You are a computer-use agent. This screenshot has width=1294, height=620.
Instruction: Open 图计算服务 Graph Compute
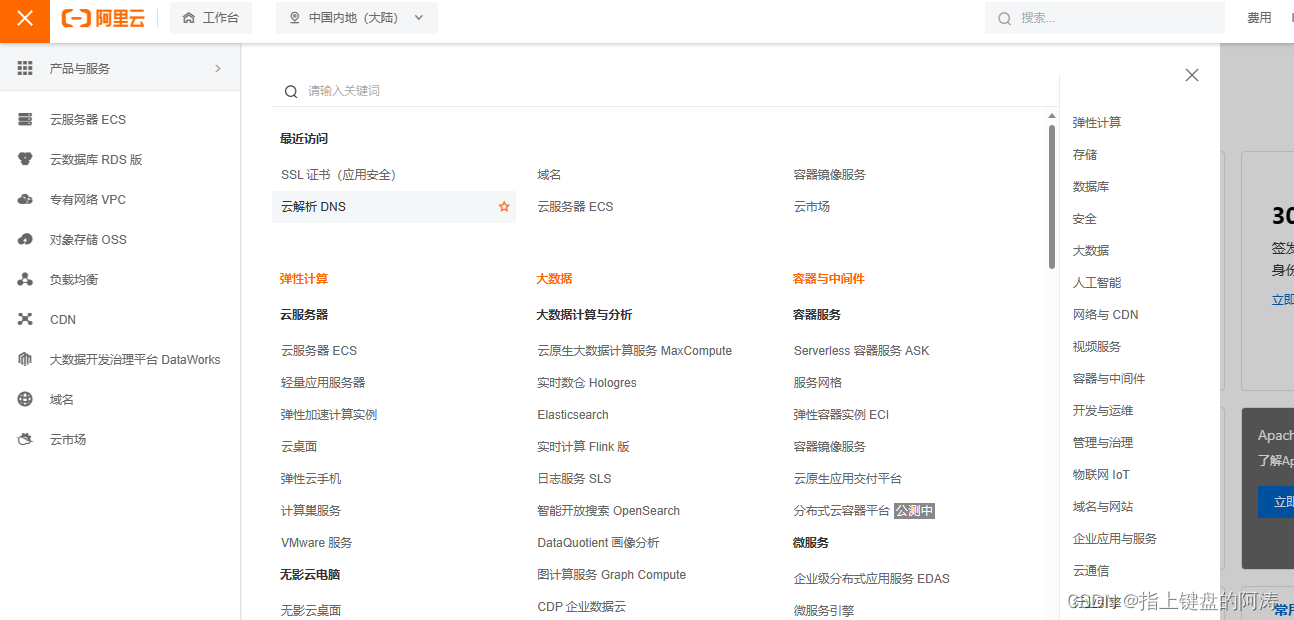click(x=612, y=575)
